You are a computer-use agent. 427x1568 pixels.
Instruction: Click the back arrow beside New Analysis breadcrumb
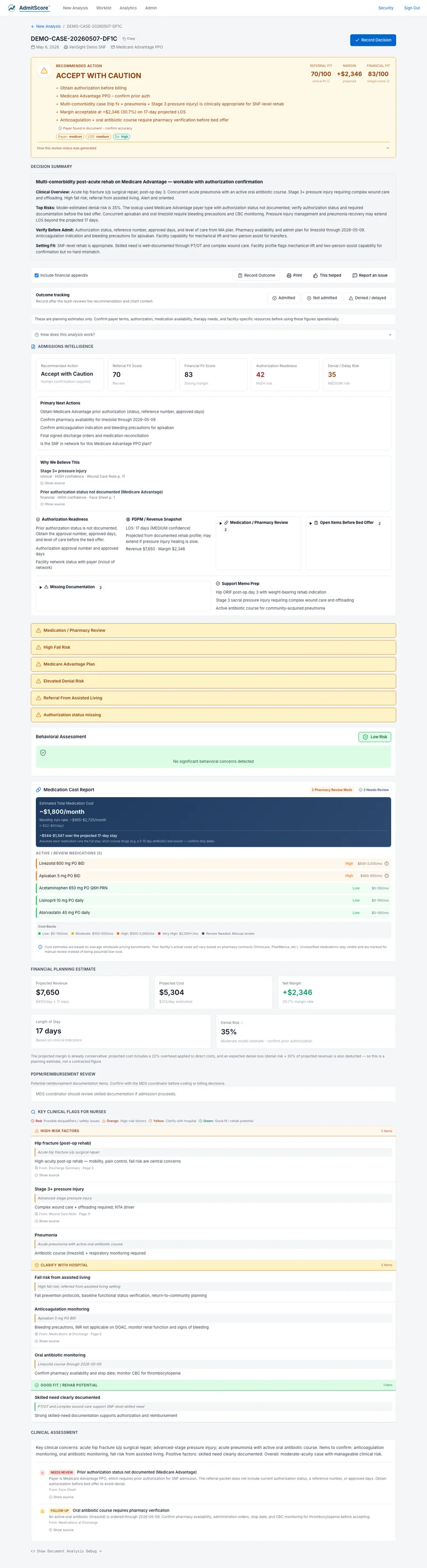pyautogui.click(x=33, y=27)
